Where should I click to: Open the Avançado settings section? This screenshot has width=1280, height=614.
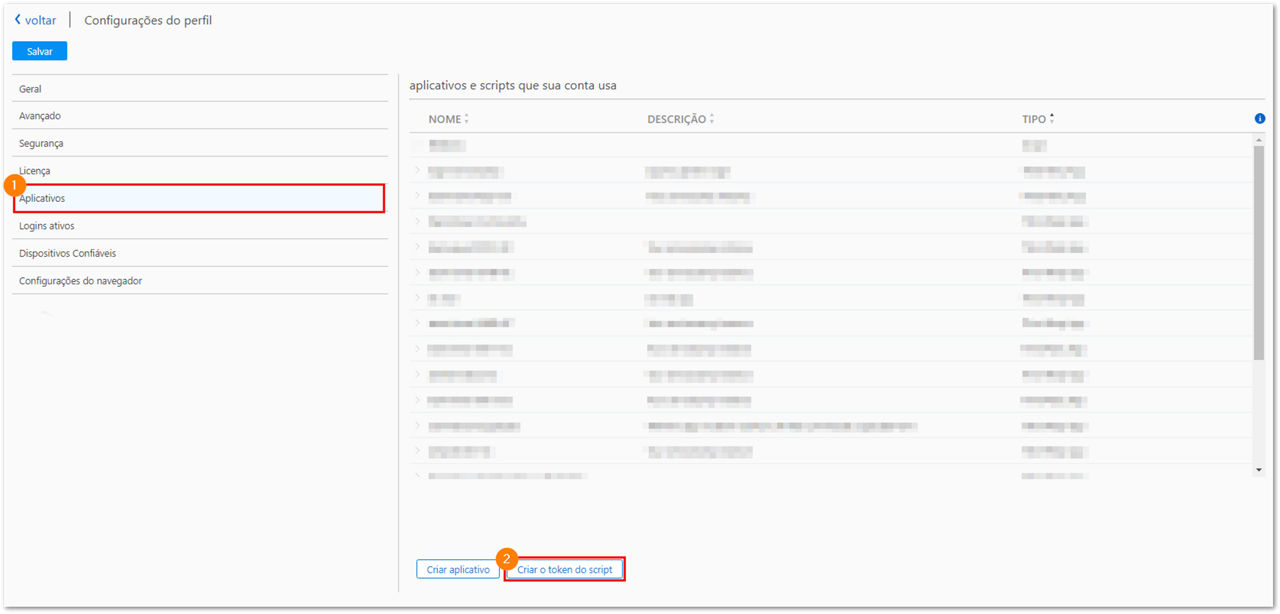tap(200, 116)
